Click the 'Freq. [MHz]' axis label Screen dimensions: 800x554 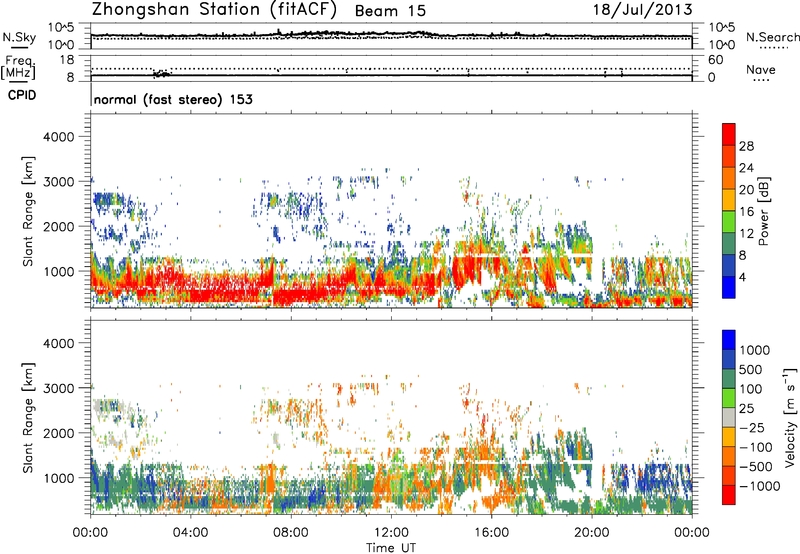(x=18, y=67)
